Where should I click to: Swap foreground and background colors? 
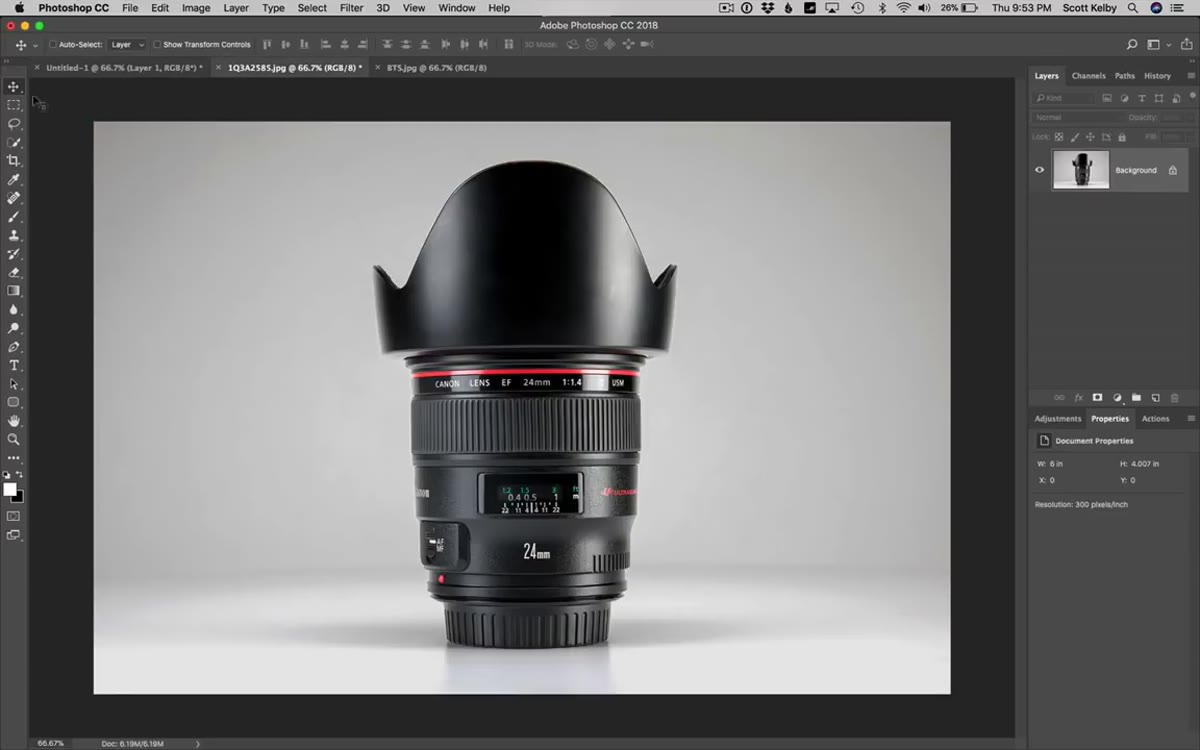[19, 475]
